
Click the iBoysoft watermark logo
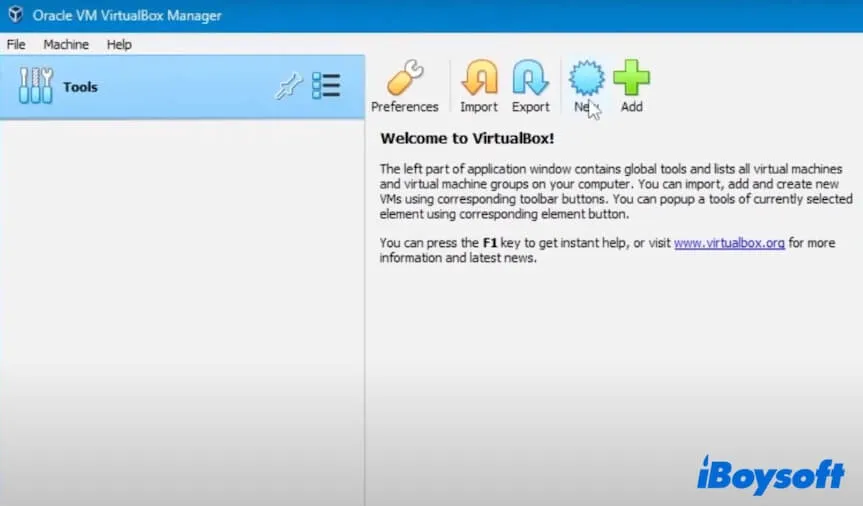[x=770, y=475]
